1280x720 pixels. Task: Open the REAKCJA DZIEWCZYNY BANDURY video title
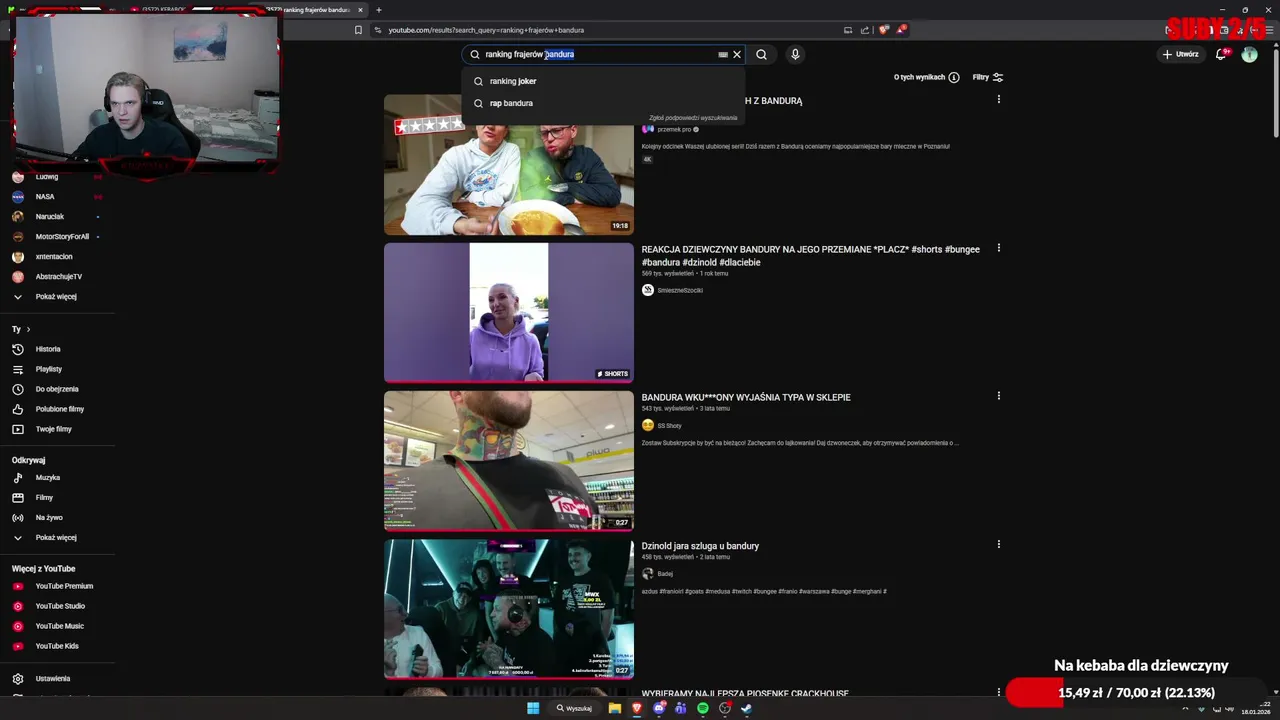tap(810, 255)
